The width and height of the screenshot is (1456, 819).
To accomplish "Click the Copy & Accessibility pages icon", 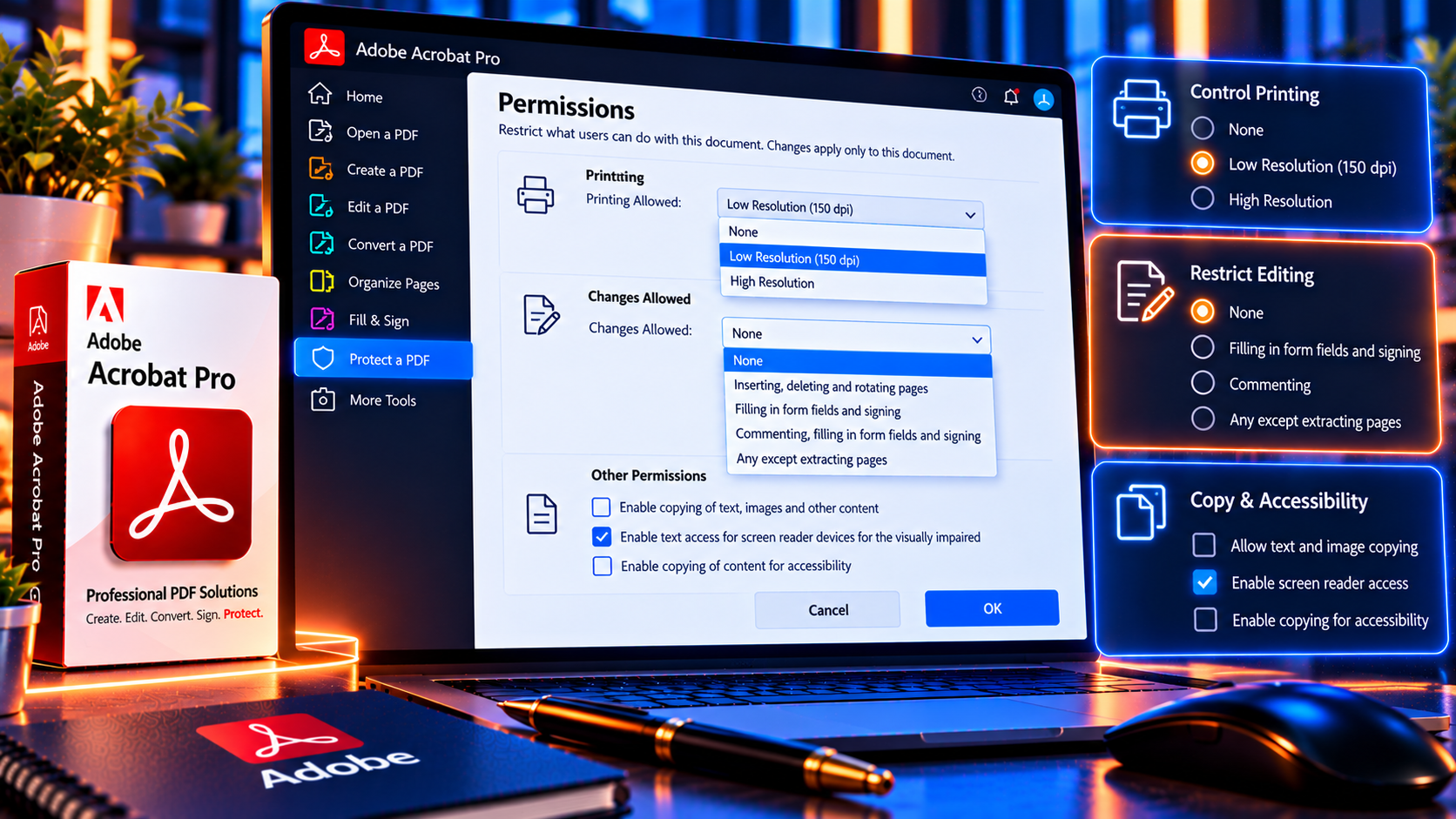I will [1141, 512].
